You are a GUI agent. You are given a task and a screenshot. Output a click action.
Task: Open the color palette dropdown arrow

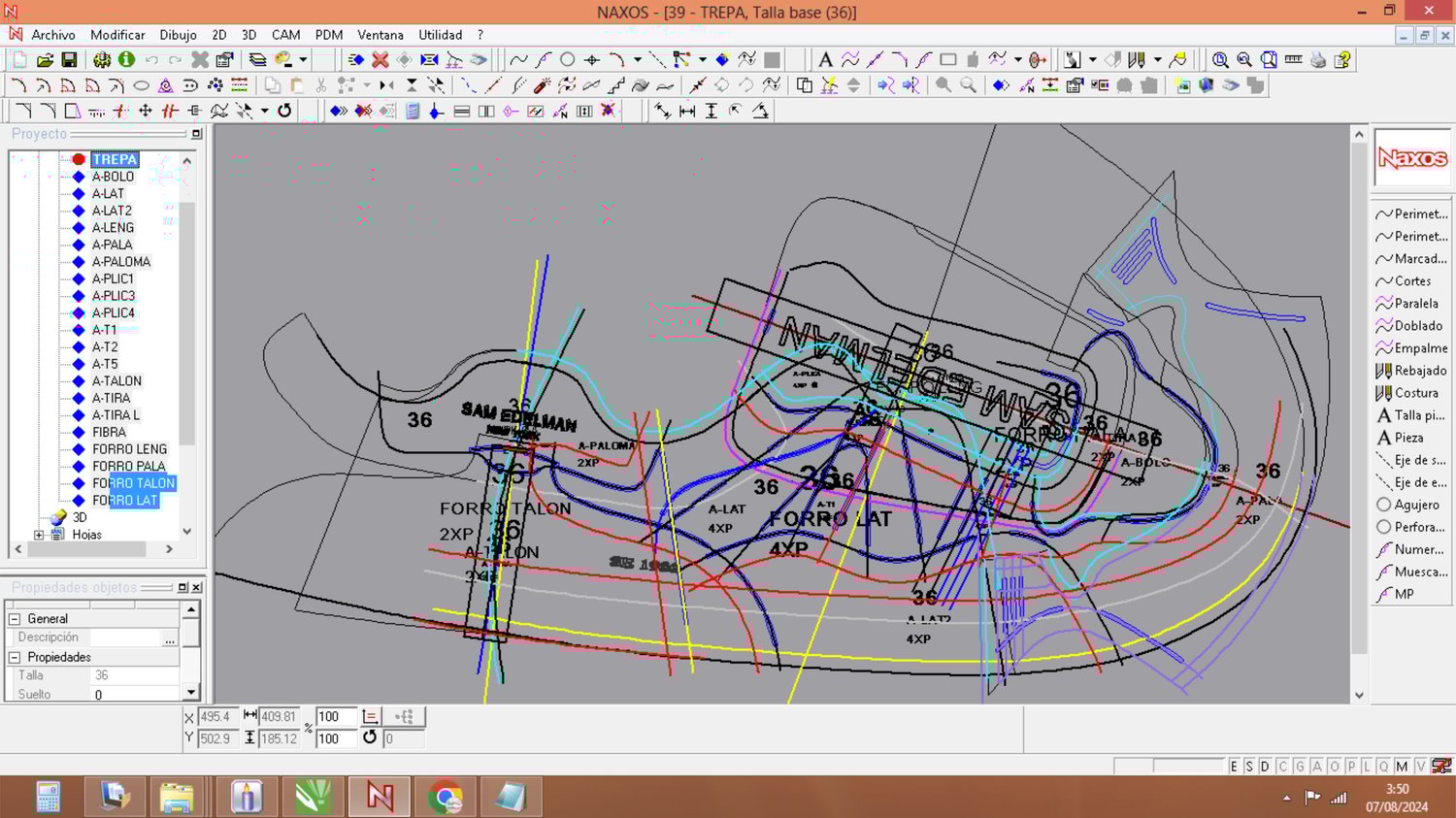tap(303, 60)
